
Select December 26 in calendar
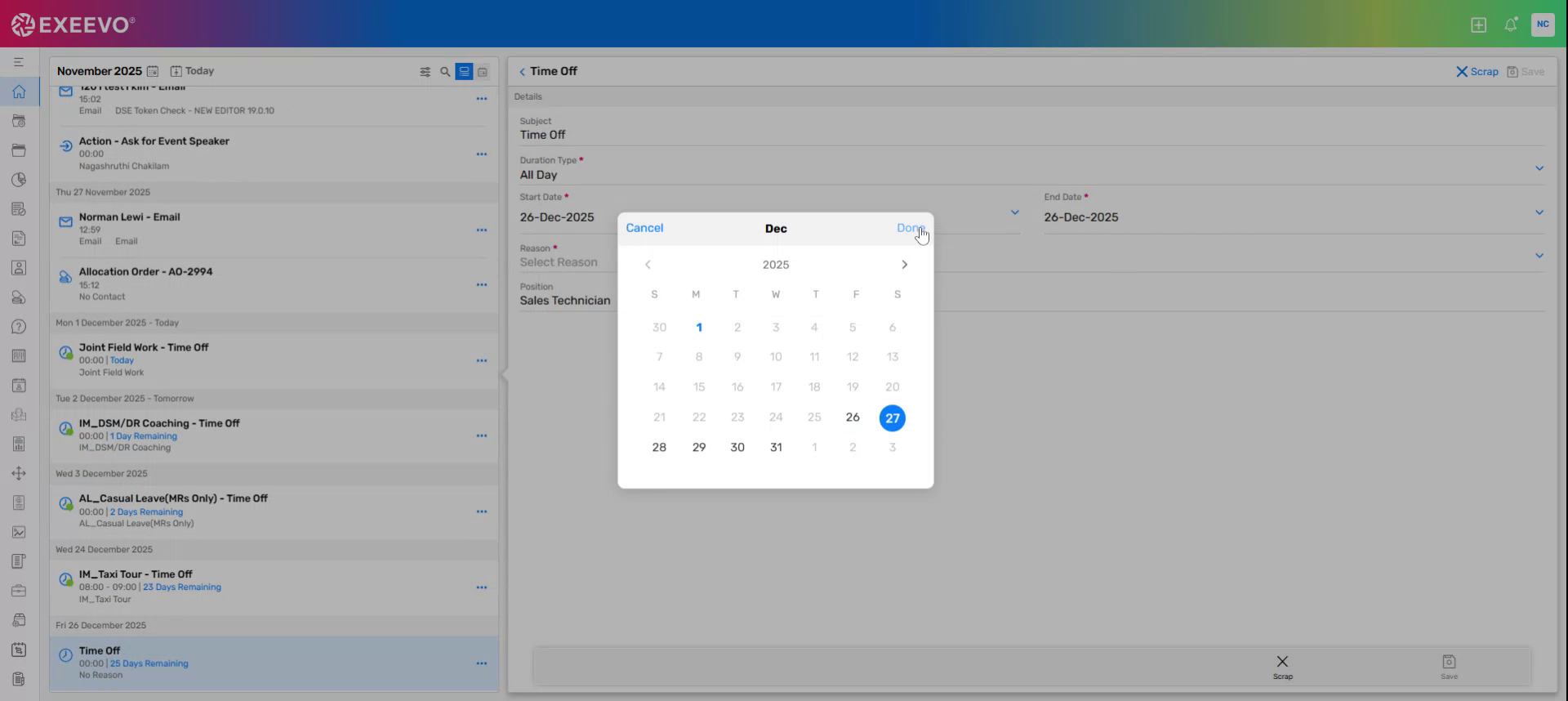(853, 417)
